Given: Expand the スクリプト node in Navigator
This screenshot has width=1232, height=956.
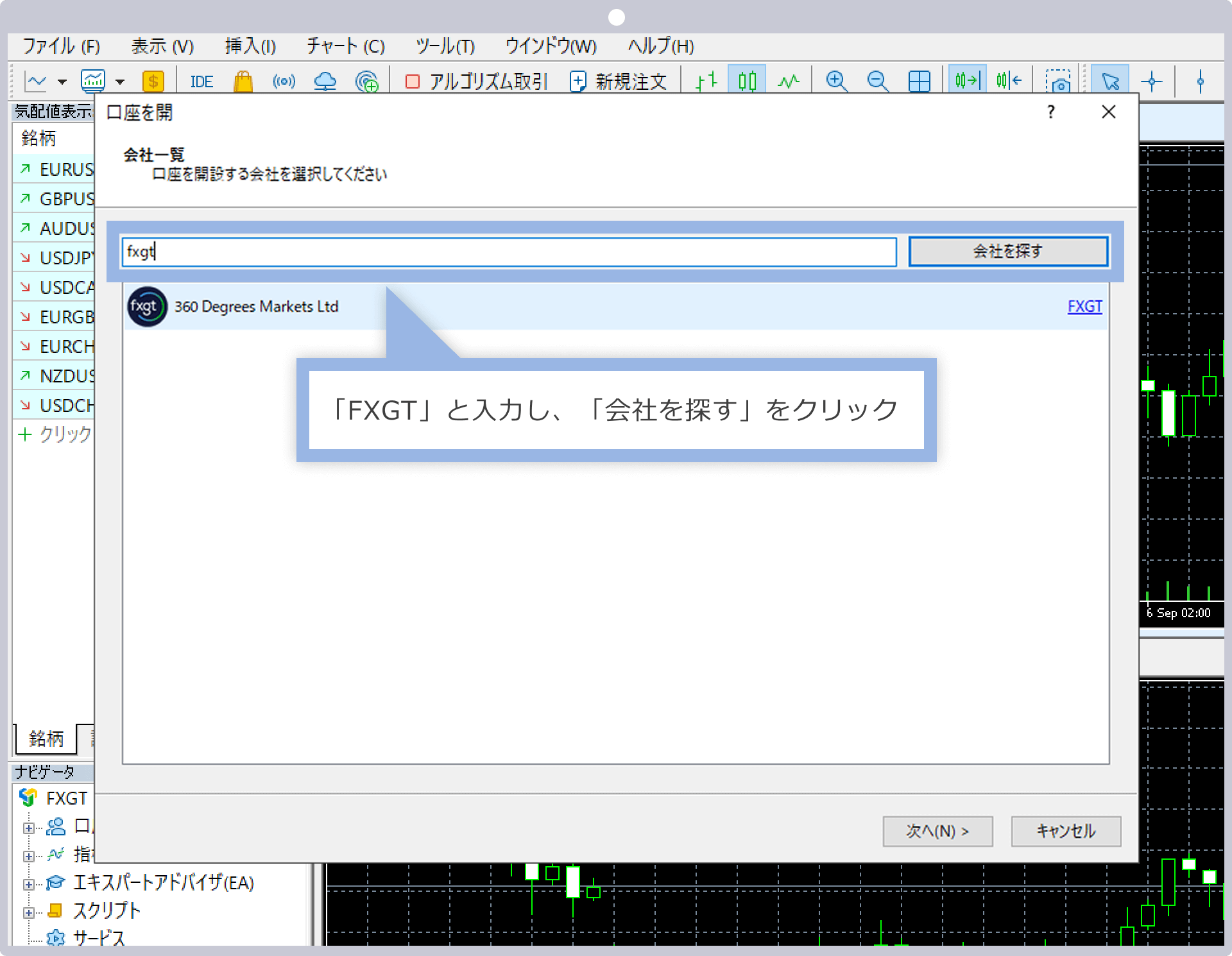Looking at the screenshot, I should pyautogui.click(x=28, y=912).
